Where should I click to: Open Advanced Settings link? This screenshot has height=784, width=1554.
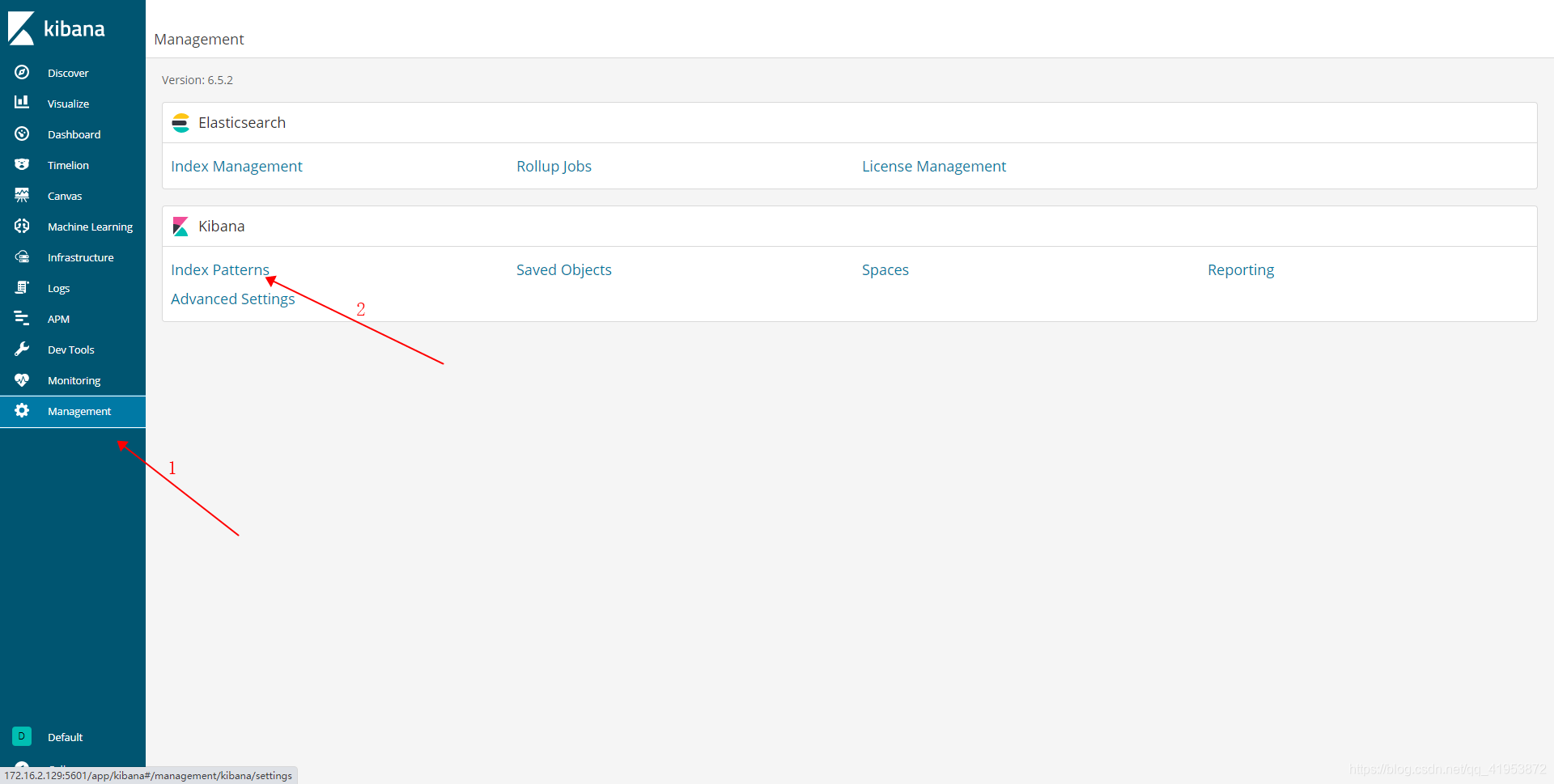(x=233, y=299)
